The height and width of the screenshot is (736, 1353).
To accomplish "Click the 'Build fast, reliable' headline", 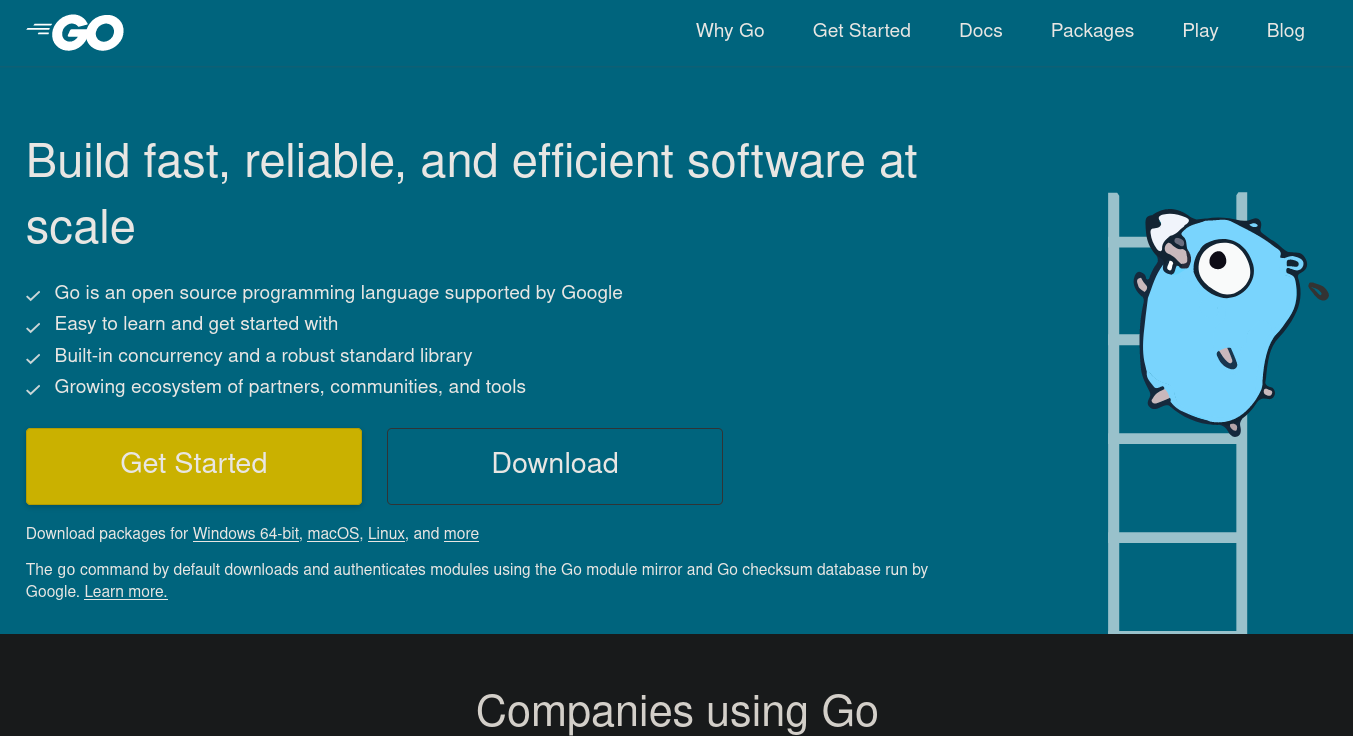I will click(x=471, y=194).
